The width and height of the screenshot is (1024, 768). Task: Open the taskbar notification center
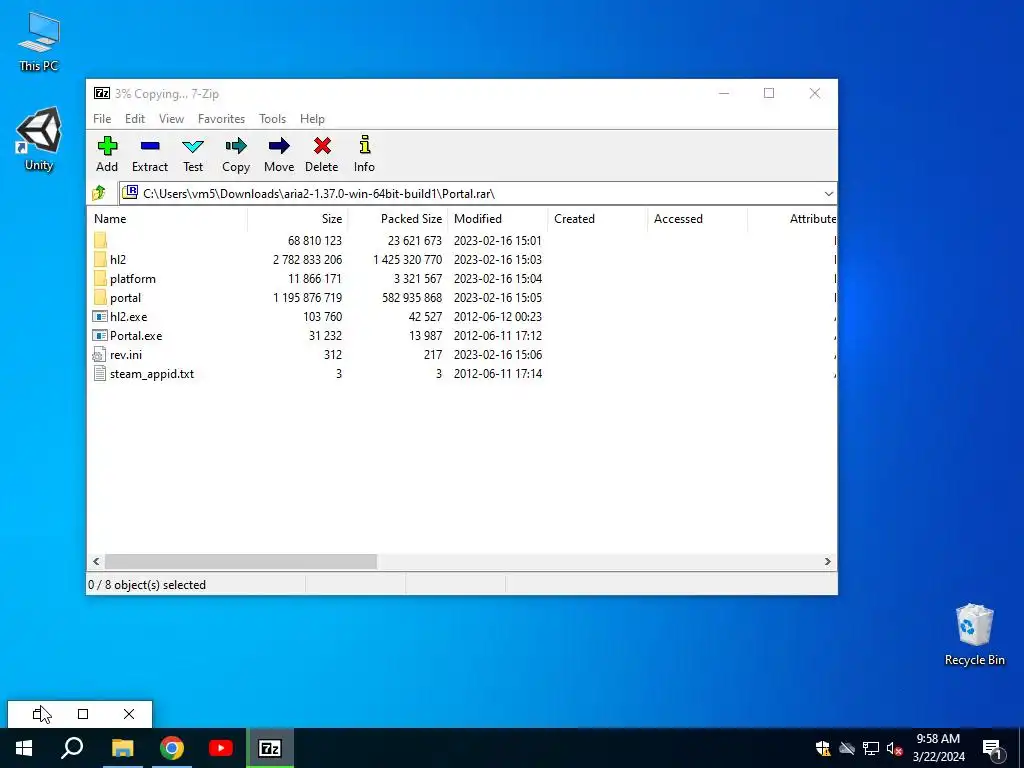[993, 749]
